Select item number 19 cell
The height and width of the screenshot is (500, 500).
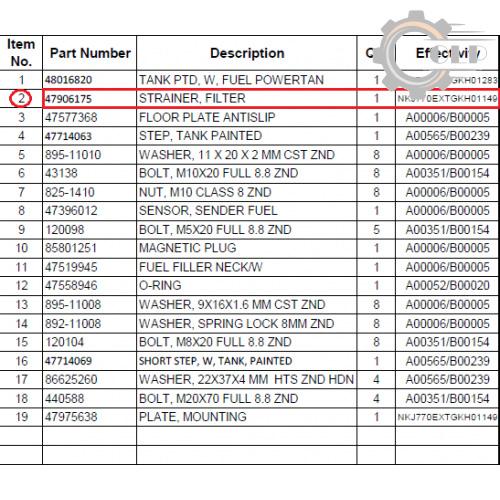[21, 417]
